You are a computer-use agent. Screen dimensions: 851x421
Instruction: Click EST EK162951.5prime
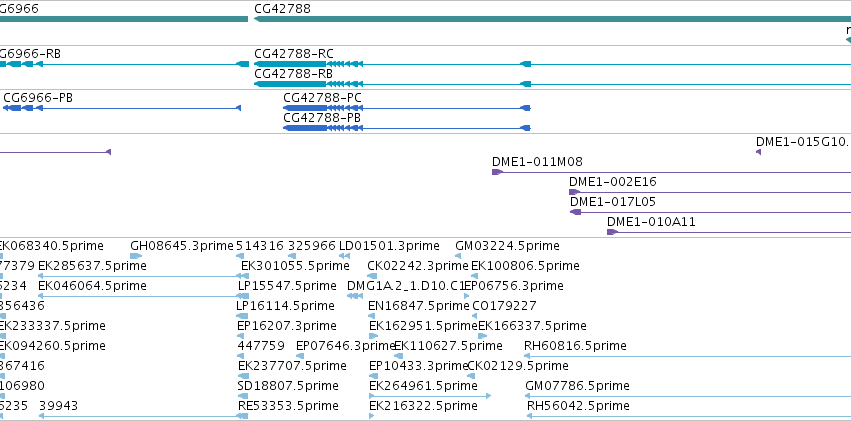click(423, 326)
